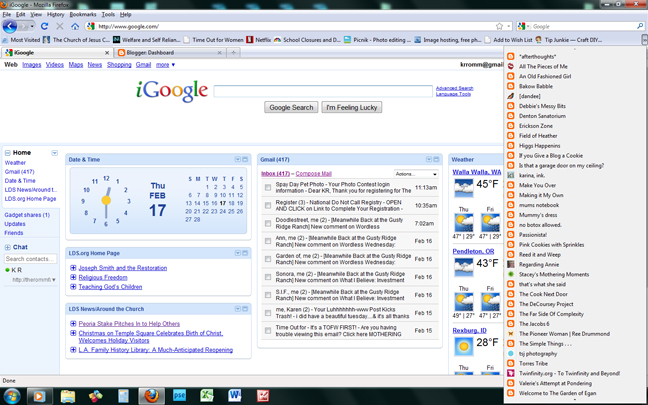Open a new tab with the plus button
This screenshot has width=648, height=405.
click(233, 52)
